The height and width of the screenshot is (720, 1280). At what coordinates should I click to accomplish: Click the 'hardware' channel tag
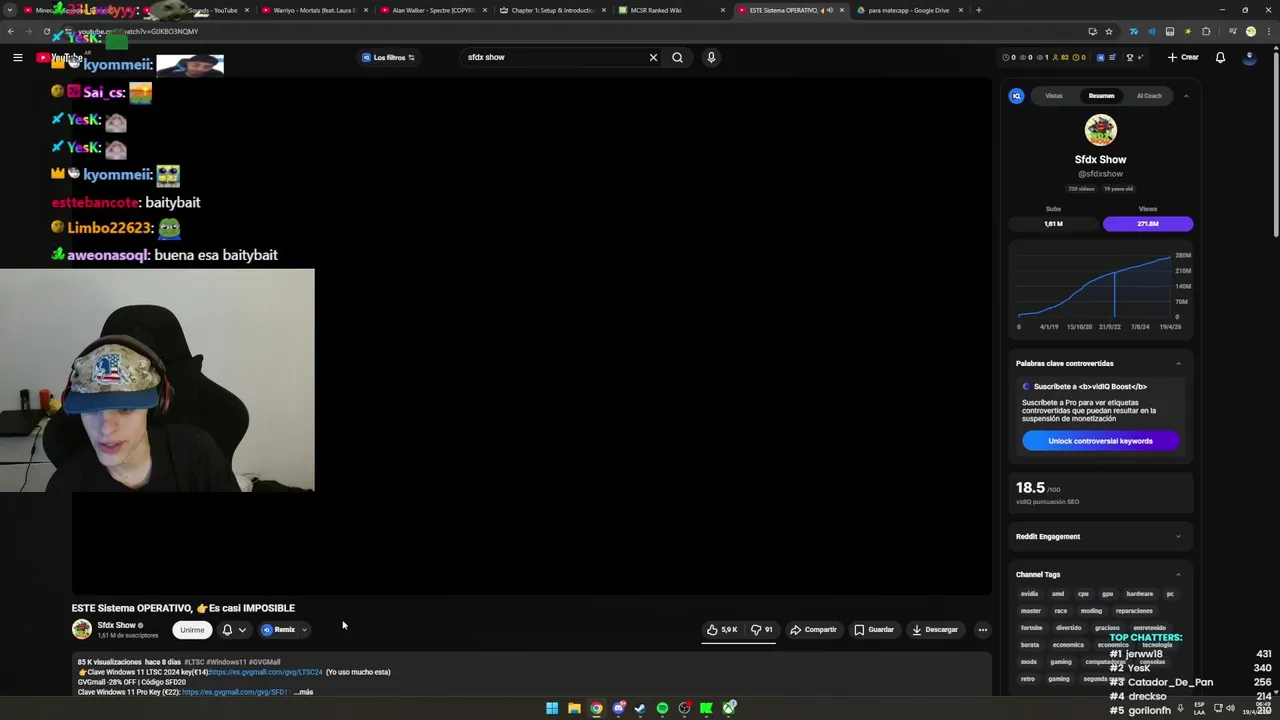coord(1140,594)
